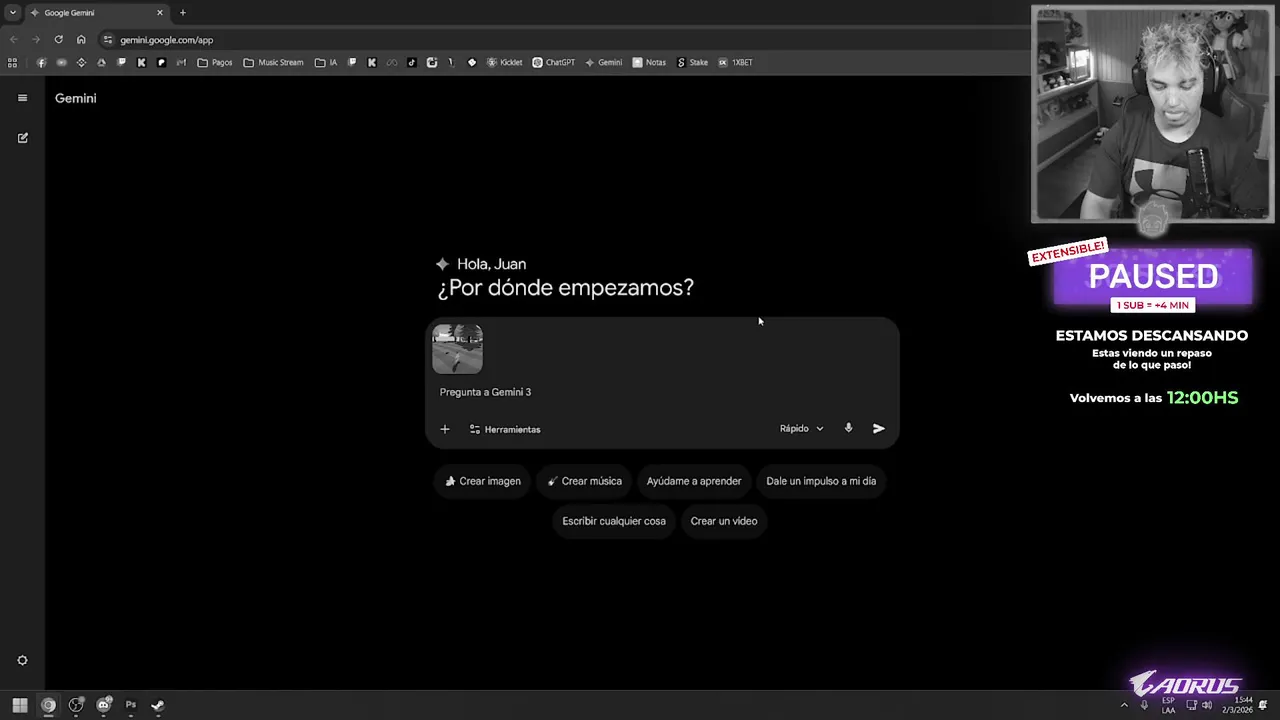Click the Crear música suggestion chip
This screenshot has height=720, width=1280.
click(585, 481)
